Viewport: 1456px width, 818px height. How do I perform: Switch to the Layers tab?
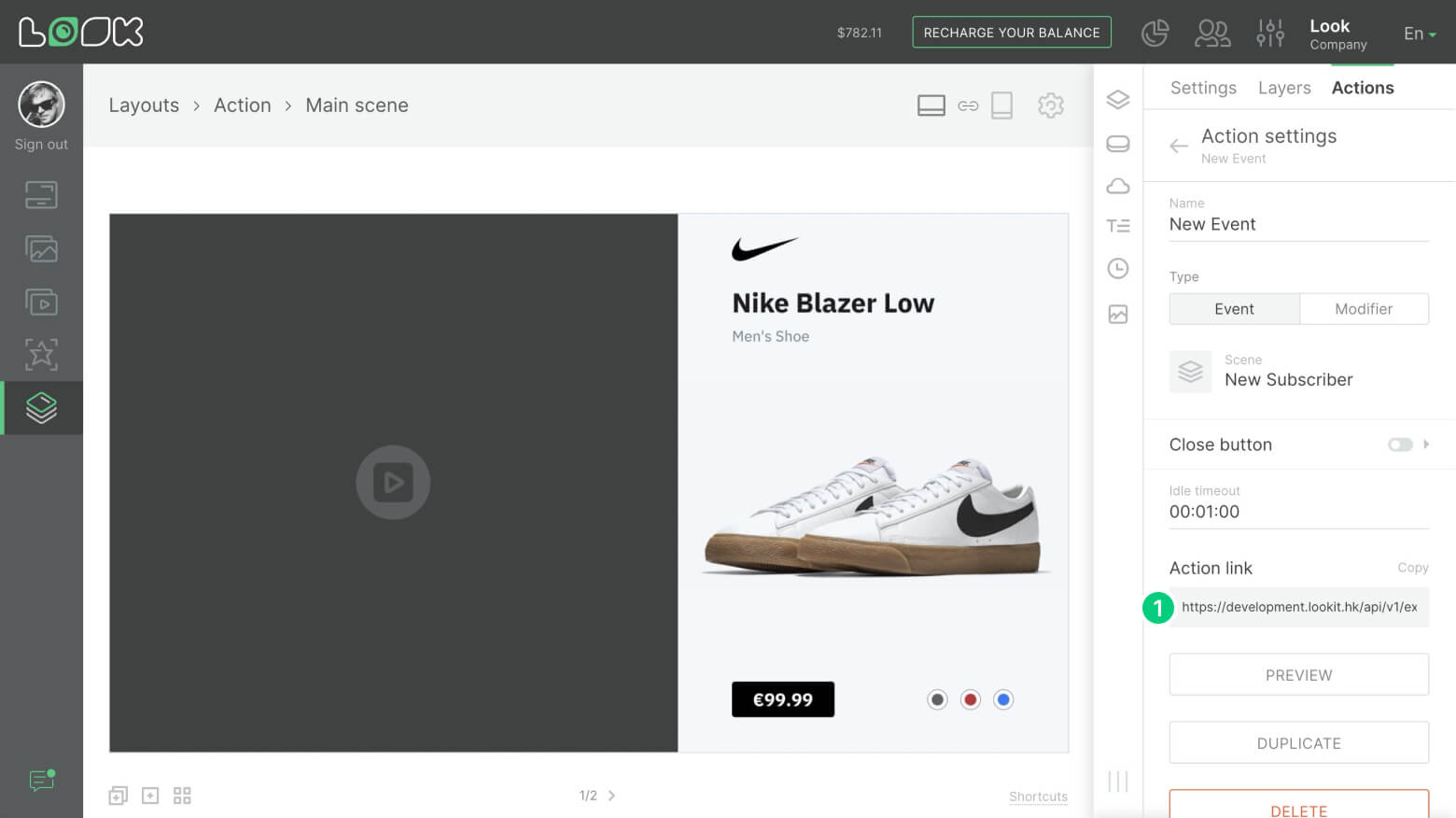1283,88
